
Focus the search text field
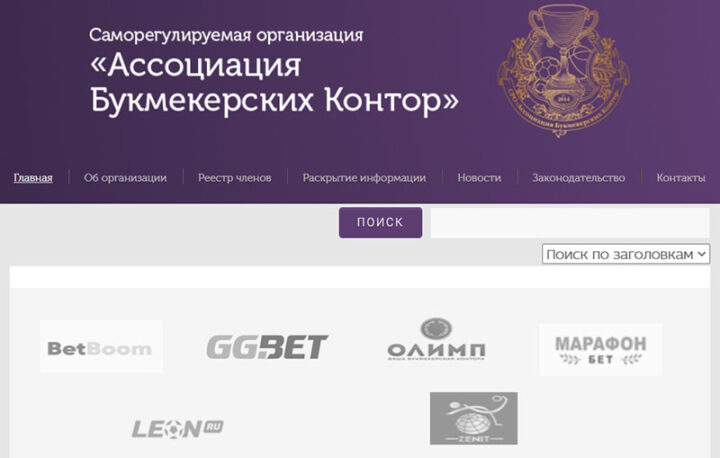(x=570, y=223)
